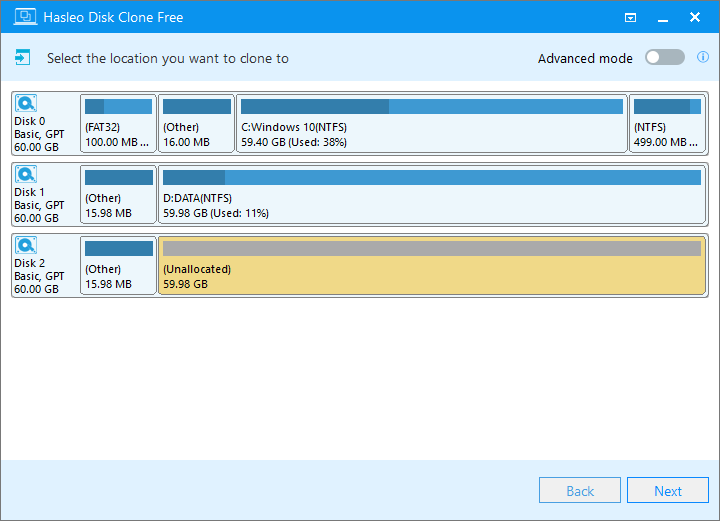Click the Hasleo Disk Clone app logo

[x=25, y=17]
